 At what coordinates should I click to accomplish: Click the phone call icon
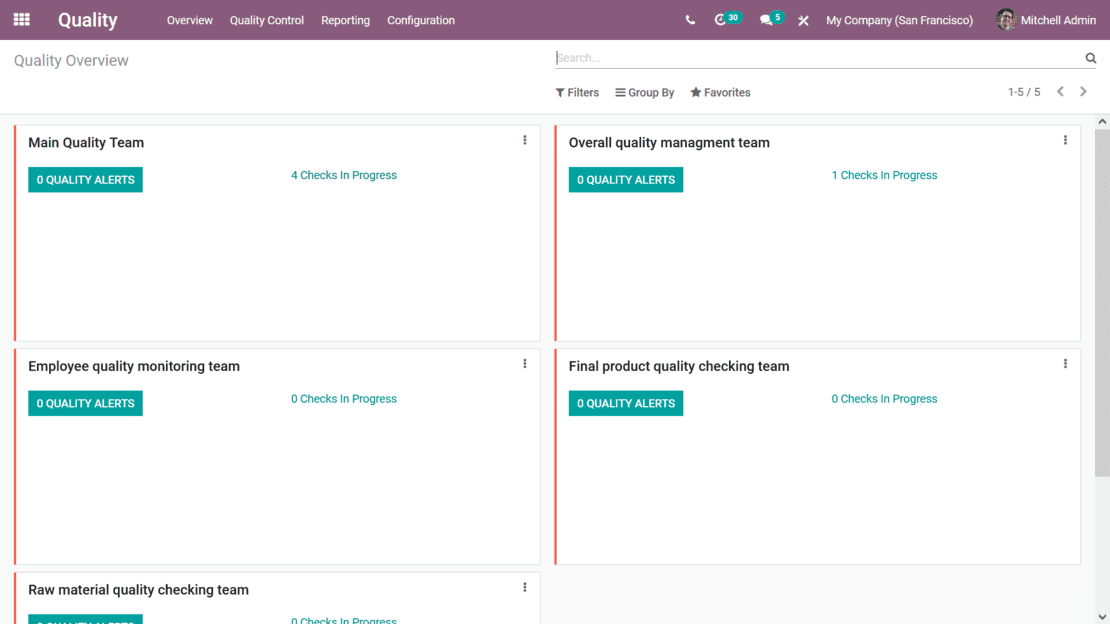click(690, 20)
